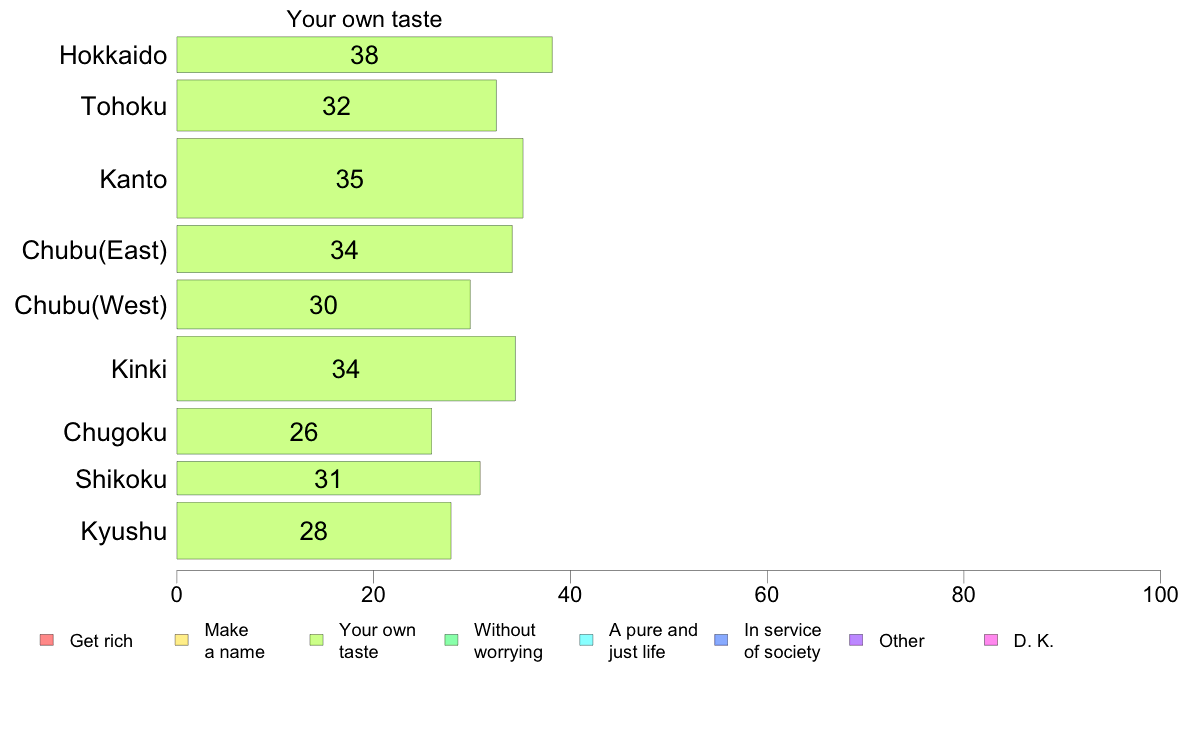This screenshot has width=1188, height=736.
Task: Select the Tohoku bar labeled 32
Action: click(x=336, y=105)
